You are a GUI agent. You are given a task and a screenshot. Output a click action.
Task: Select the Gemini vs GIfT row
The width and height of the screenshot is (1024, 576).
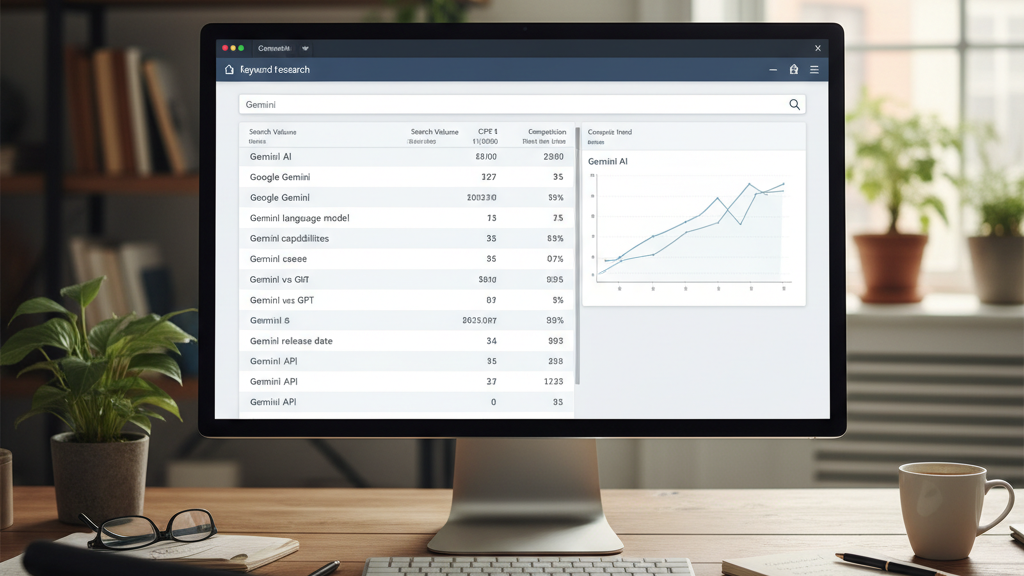(406, 280)
